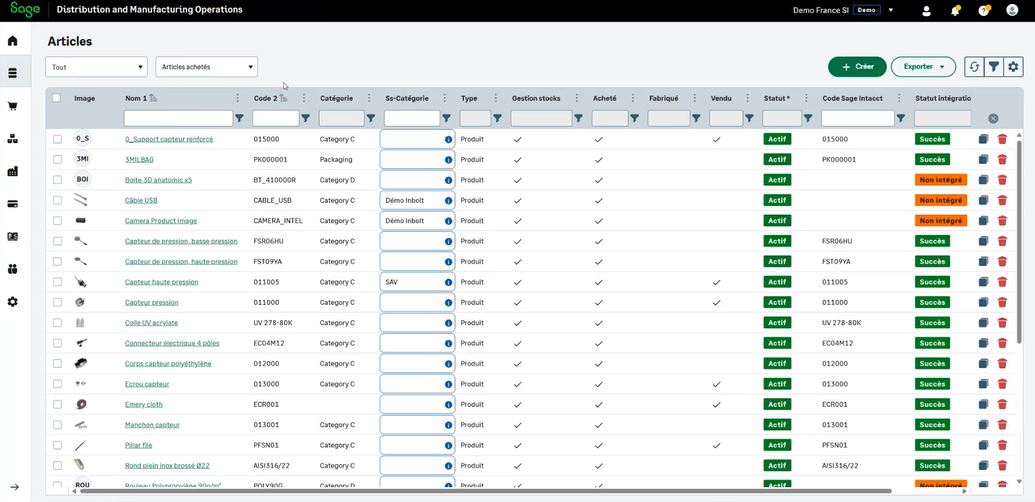Click the Créer button

857,67
